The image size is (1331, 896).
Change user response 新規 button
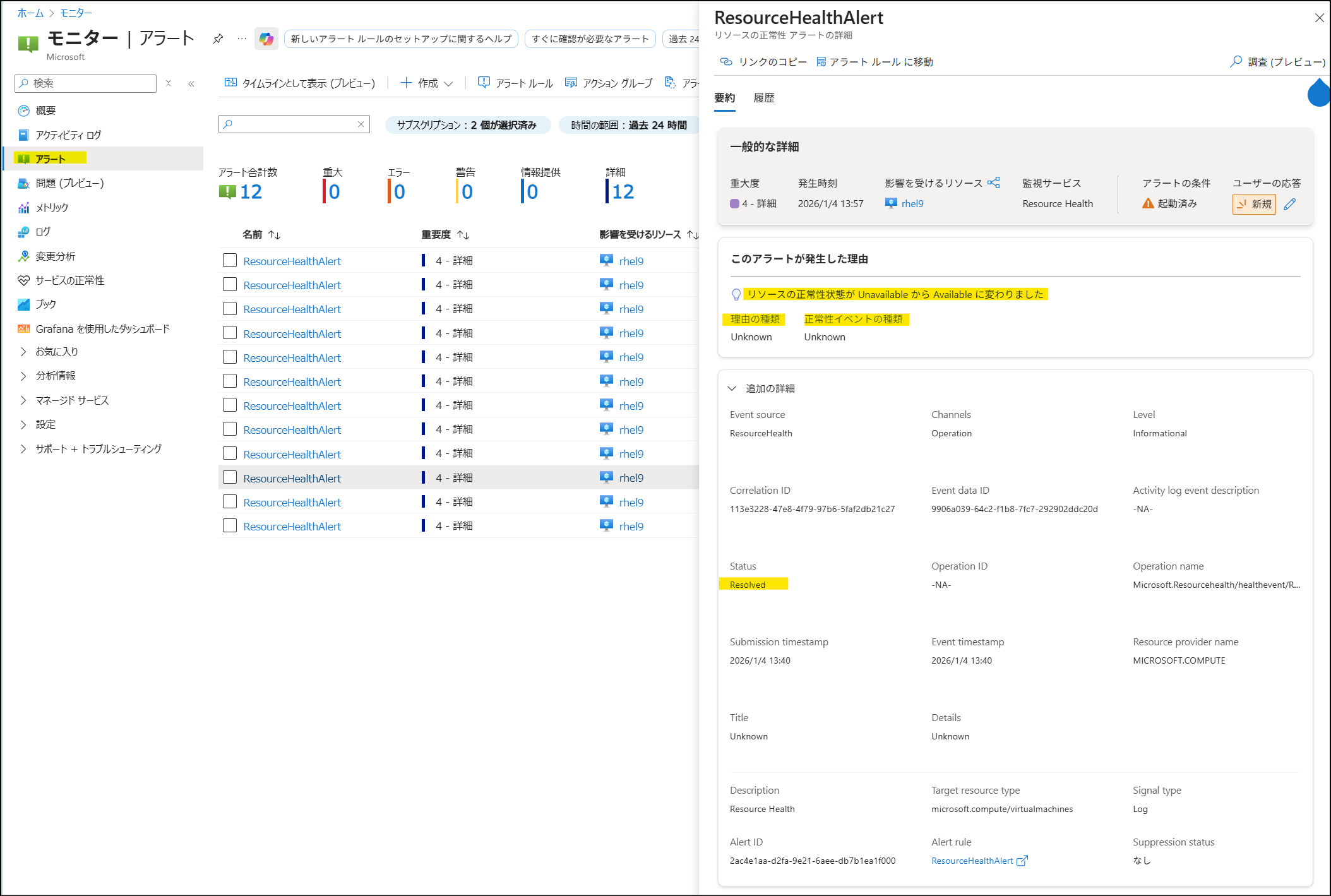[x=1254, y=204]
